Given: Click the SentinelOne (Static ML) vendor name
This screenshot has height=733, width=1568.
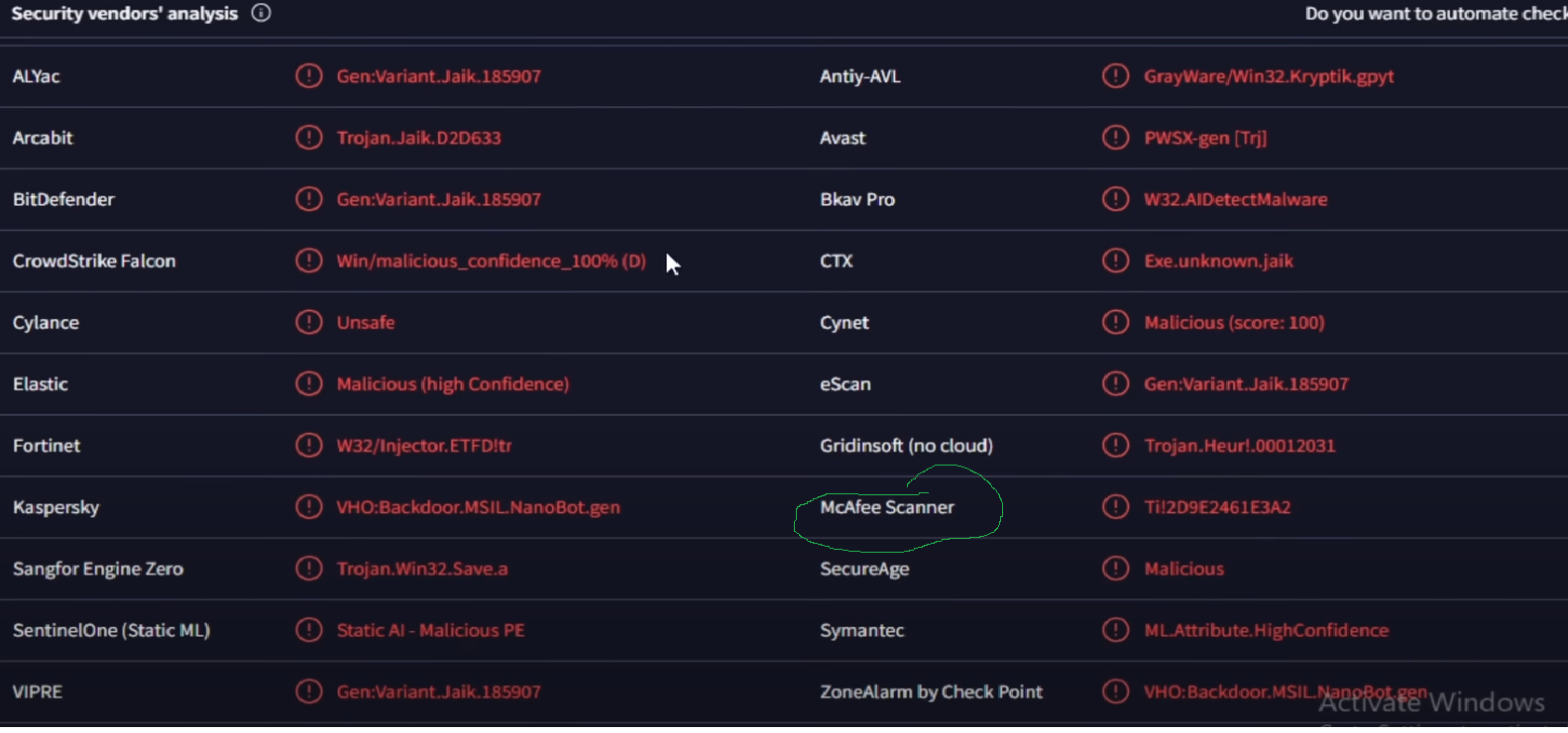Looking at the screenshot, I should tap(111, 630).
